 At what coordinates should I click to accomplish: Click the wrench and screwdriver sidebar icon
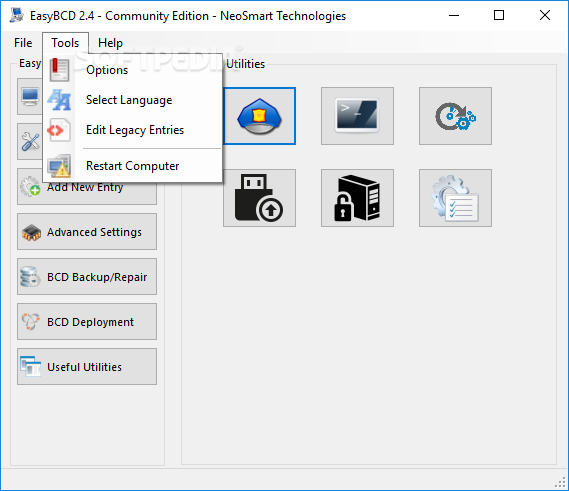coord(30,142)
